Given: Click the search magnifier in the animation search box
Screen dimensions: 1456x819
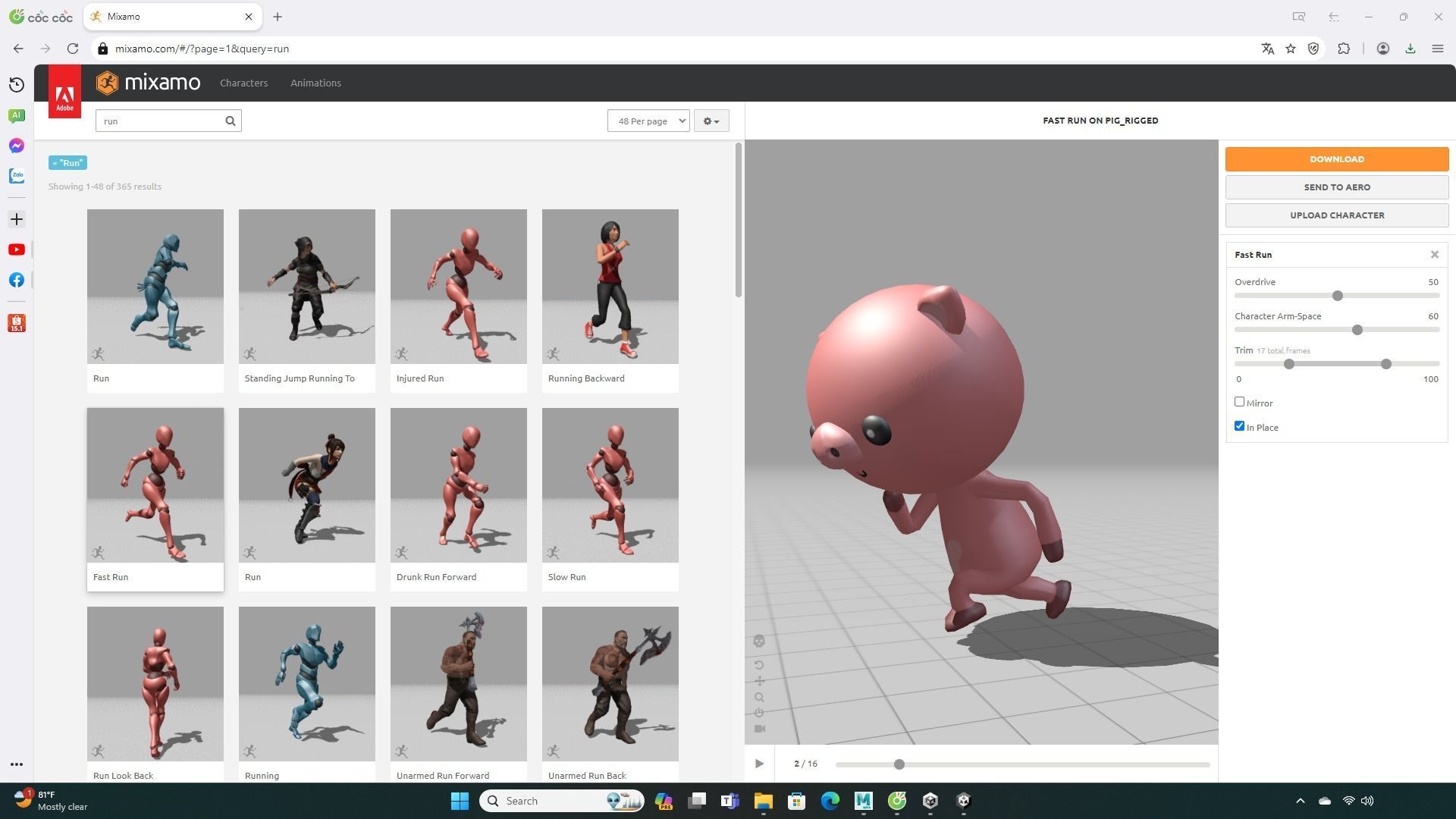Looking at the screenshot, I should pyautogui.click(x=231, y=121).
